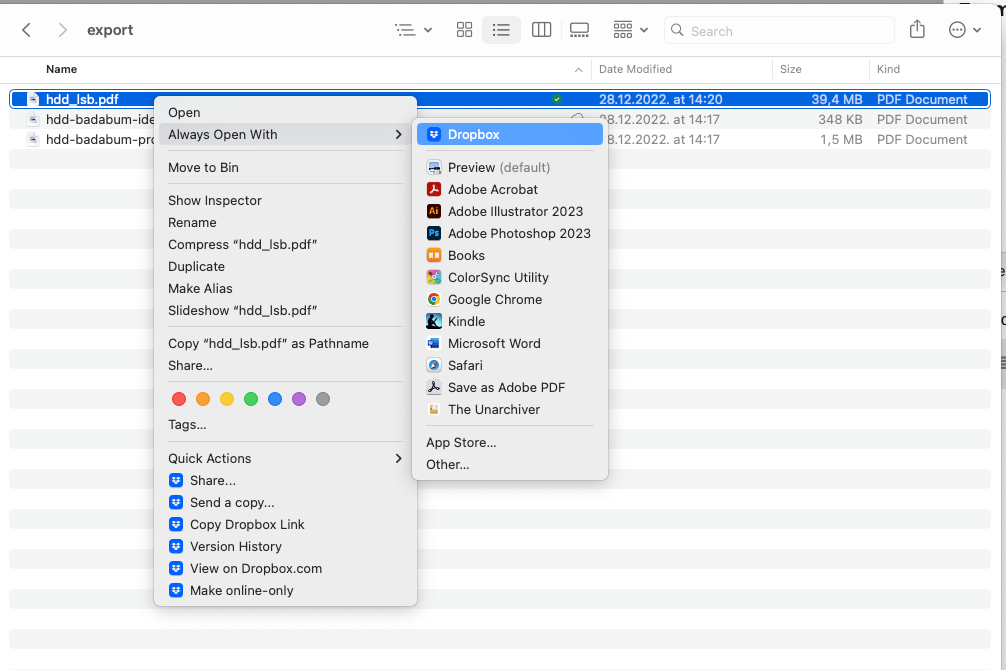Viewport: 1006px width, 670px height.
Task: Sort files by the Size column header
Action: (791, 69)
